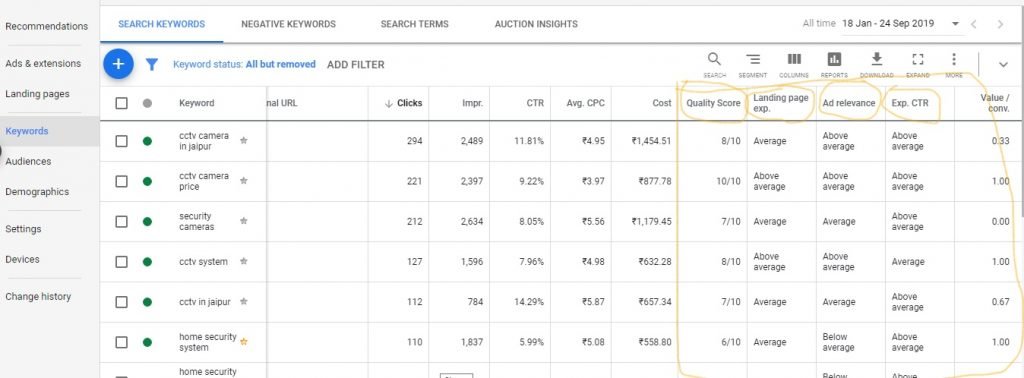Check the home security system row
Viewport: 1024px width, 378px height.
coord(121,342)
